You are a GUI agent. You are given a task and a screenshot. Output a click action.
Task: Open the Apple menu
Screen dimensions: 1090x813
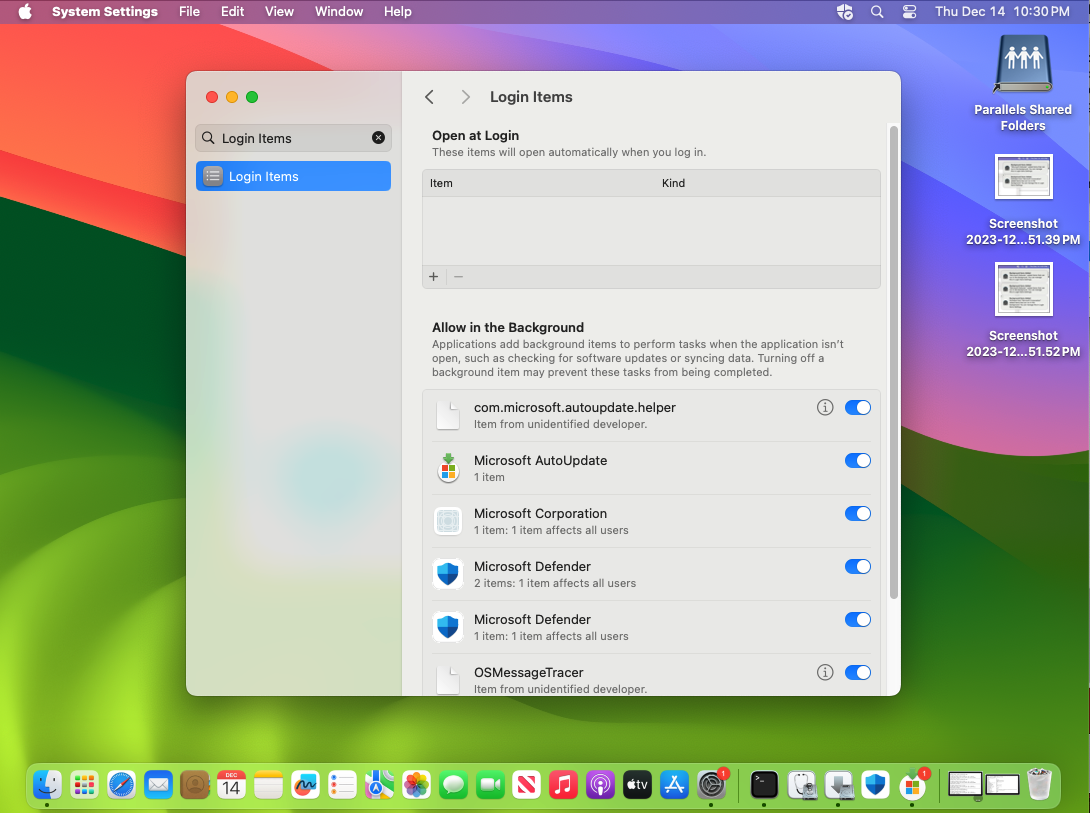click(x=25, y=12)
